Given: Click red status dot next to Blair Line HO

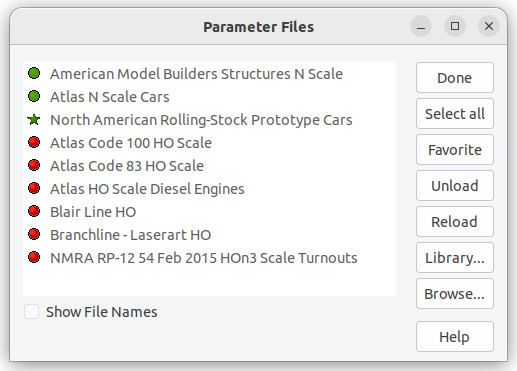Looking at the screenshot, I should (x=34, y=211).
